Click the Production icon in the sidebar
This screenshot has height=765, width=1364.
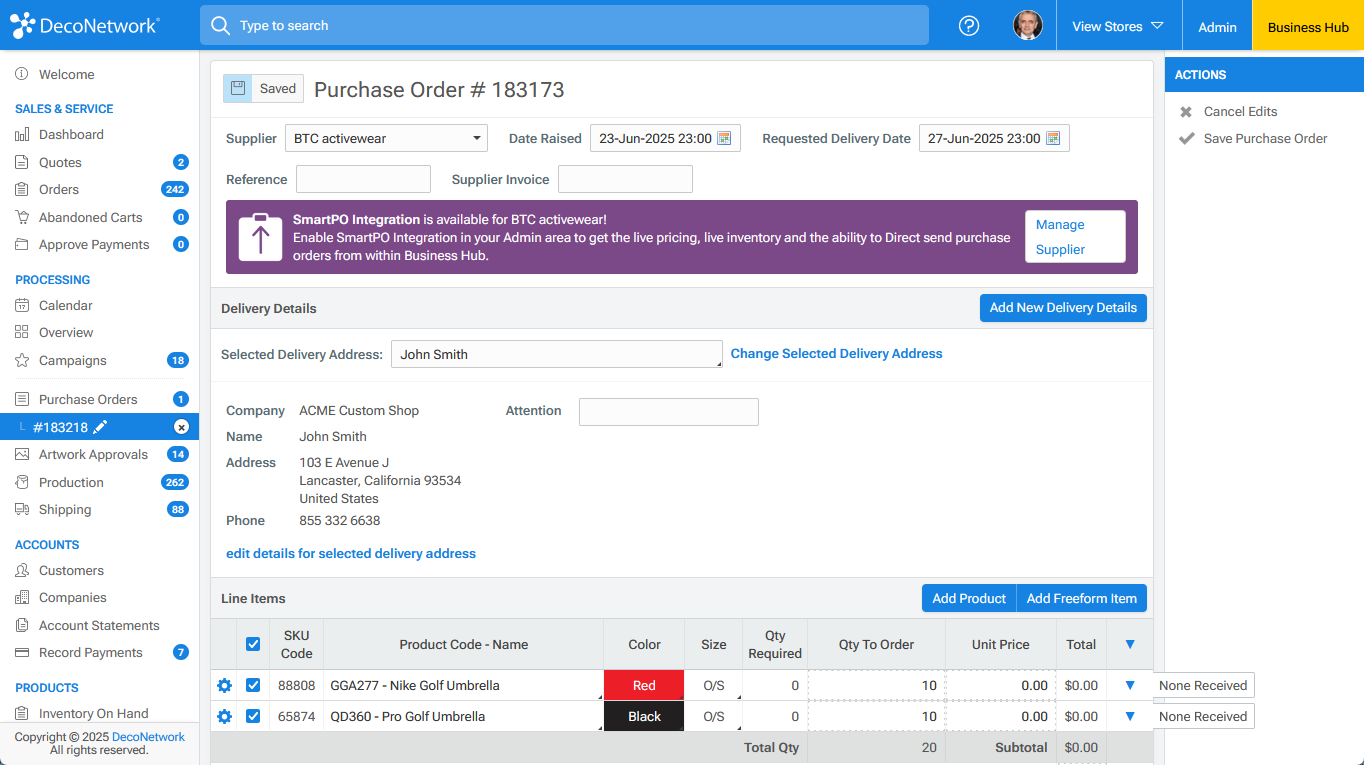21,482
